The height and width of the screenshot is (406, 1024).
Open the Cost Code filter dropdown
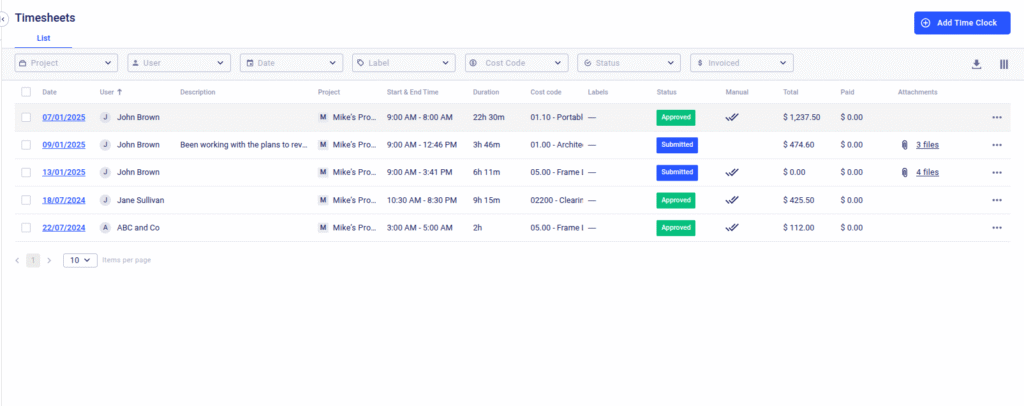[517, 63]
